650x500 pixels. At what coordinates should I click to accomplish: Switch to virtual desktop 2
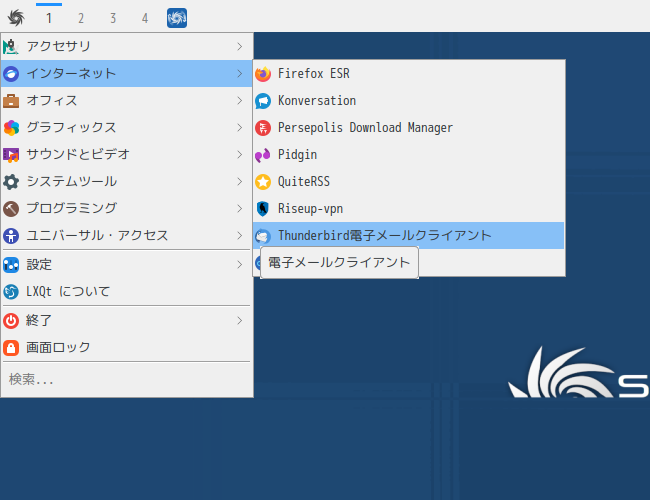pos(81,18)
